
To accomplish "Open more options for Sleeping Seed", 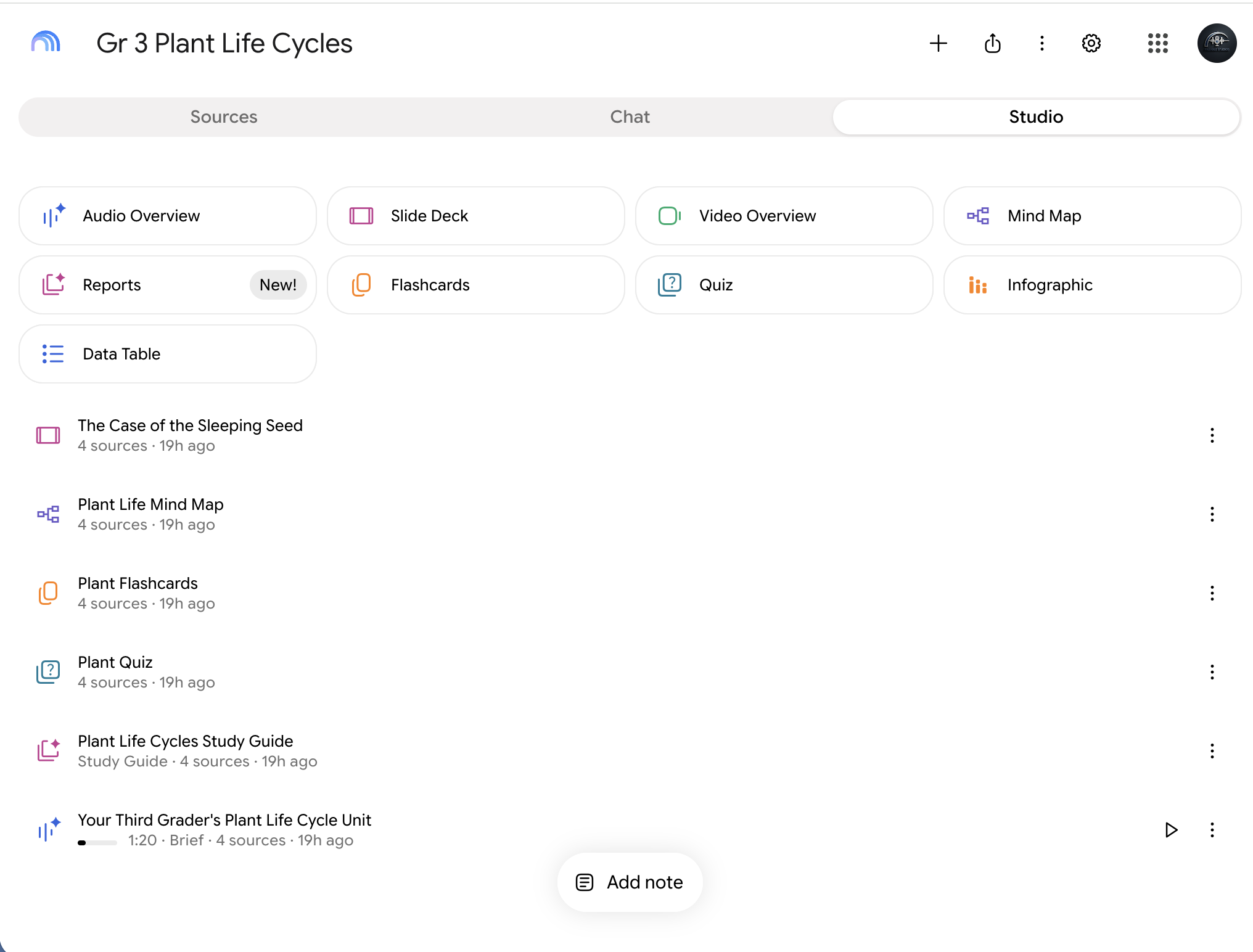I will (x=1212, y=435).
